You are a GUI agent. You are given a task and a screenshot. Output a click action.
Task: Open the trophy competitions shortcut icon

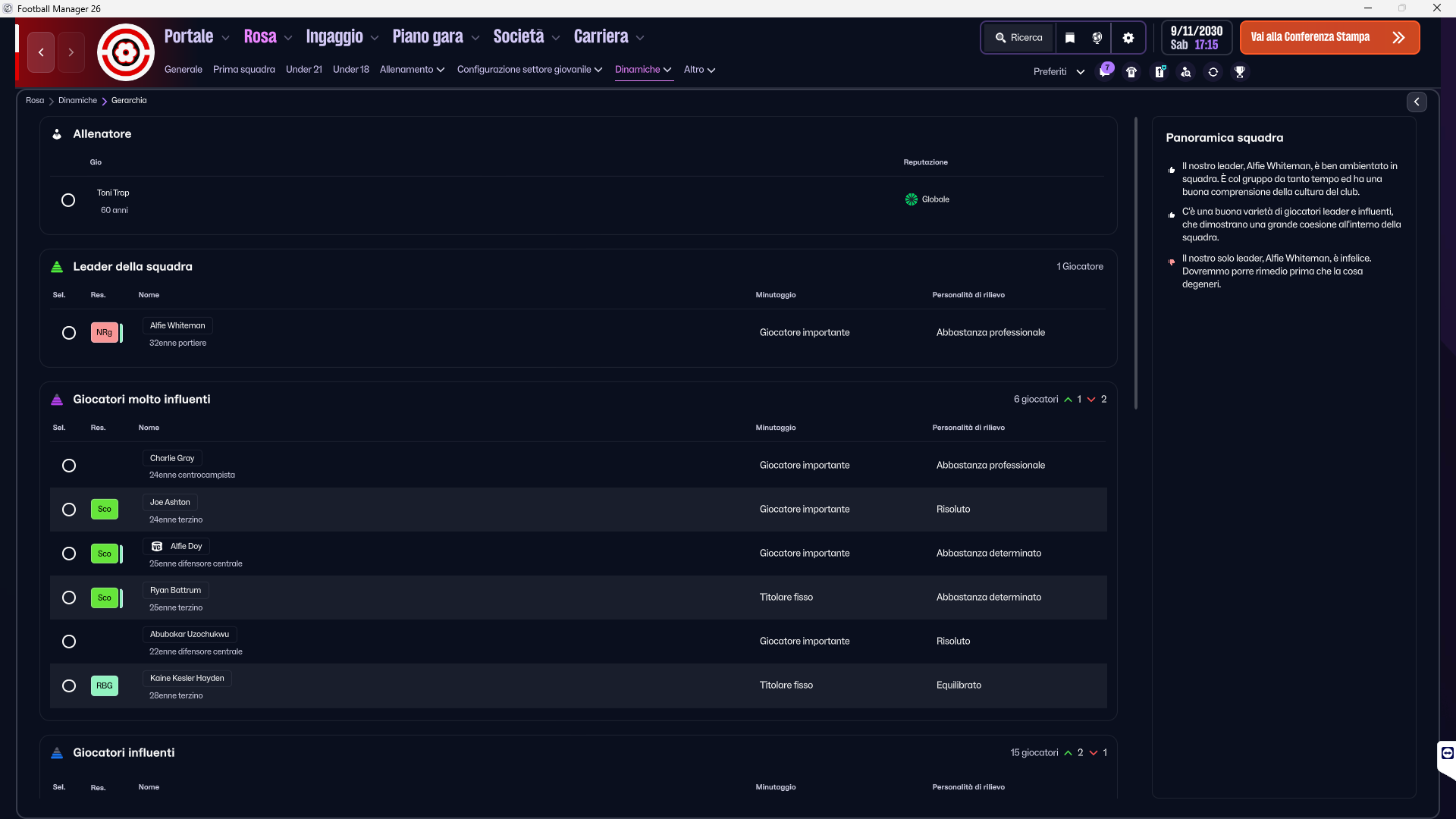(x=1240, y=72)
